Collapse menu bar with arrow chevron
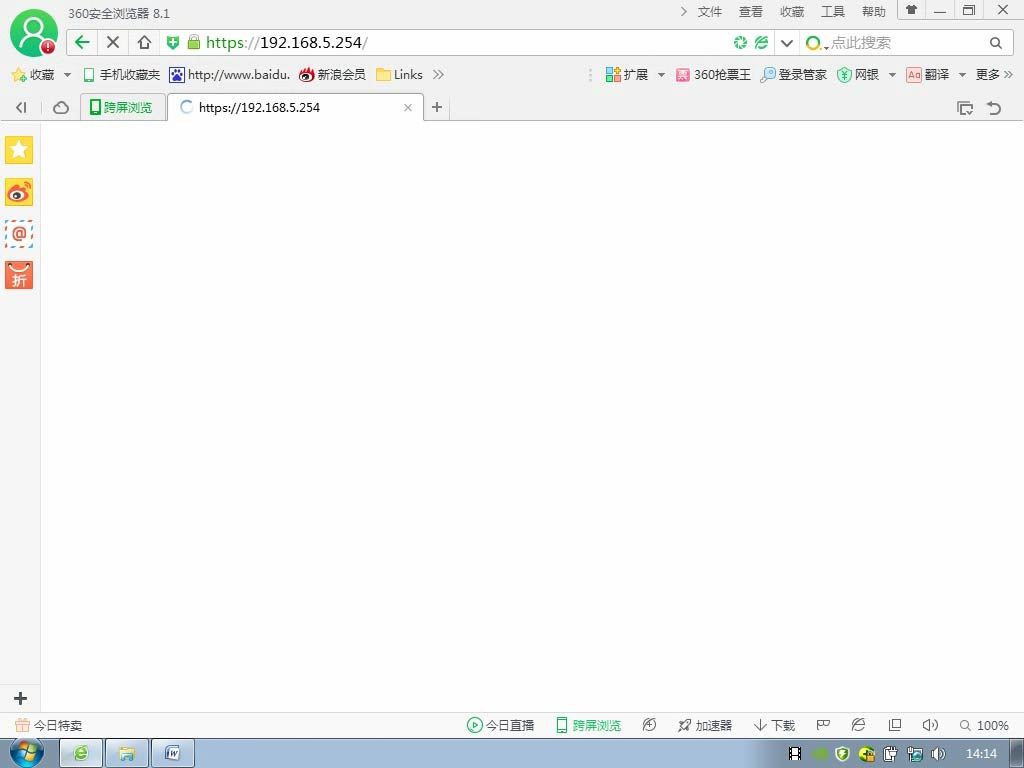This screenshot has height=768, width=1024. point(683,11)
